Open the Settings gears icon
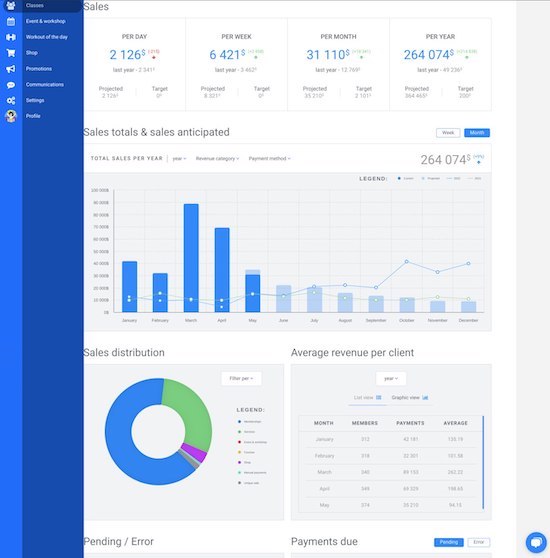The width and height of the screenshot is (550, 558). (11, 100)
